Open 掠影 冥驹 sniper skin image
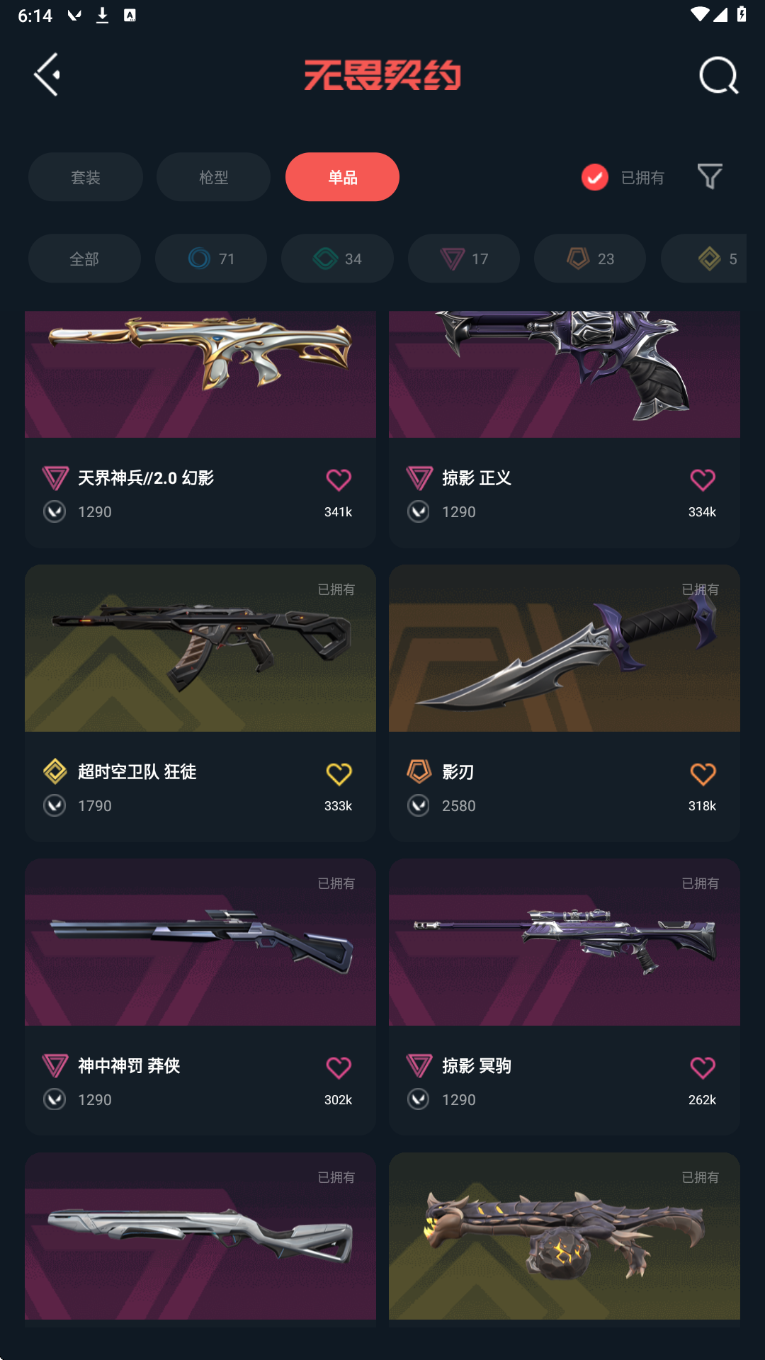Screen dimensions: 765x1360 (x=564, y=942)
